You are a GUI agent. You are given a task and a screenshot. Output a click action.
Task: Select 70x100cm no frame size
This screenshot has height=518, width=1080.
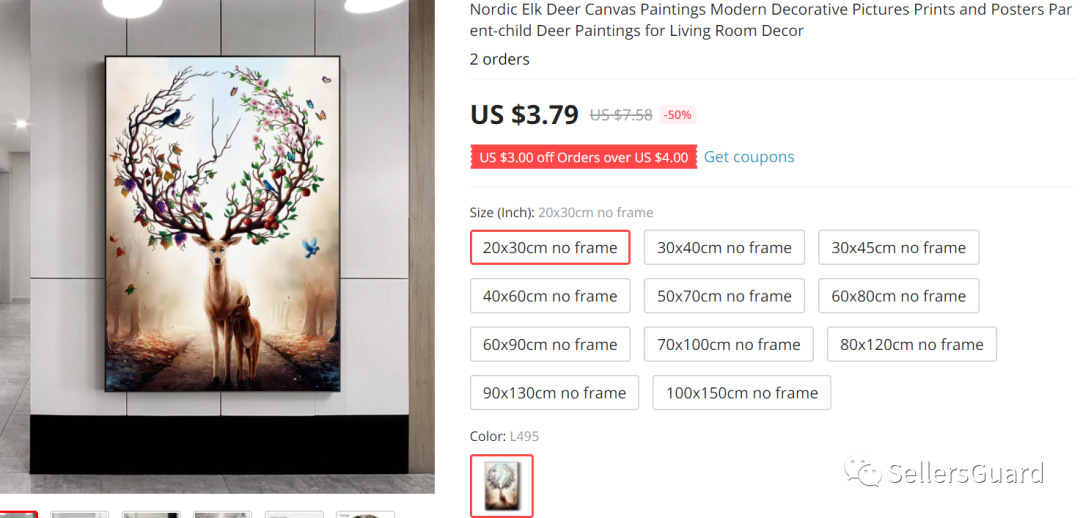coord(729,344)
